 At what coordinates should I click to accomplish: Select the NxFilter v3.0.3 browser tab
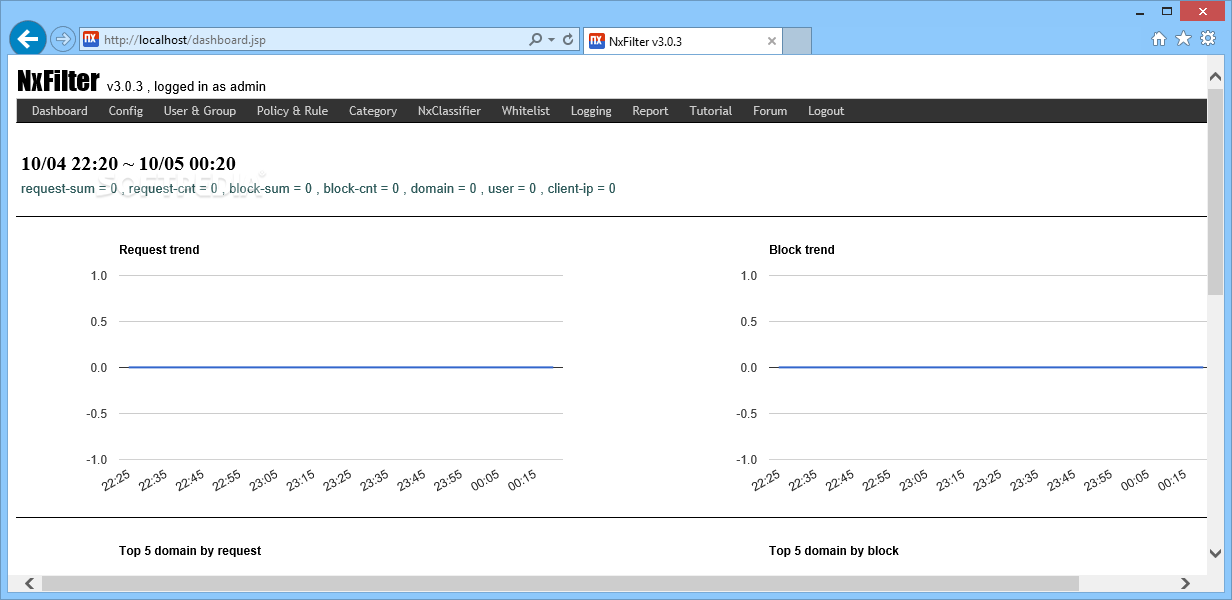(x=682, y=41)
